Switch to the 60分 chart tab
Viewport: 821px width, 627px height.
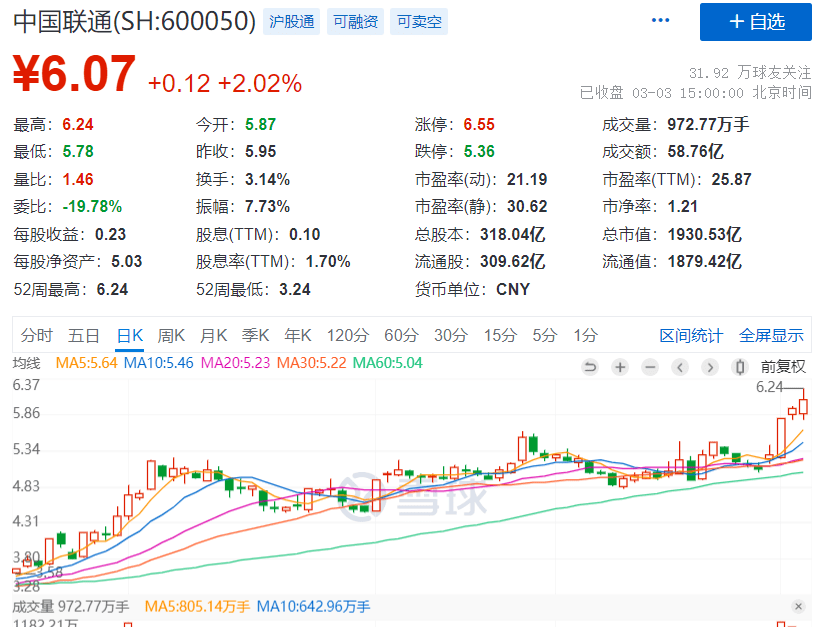(401, 335)
